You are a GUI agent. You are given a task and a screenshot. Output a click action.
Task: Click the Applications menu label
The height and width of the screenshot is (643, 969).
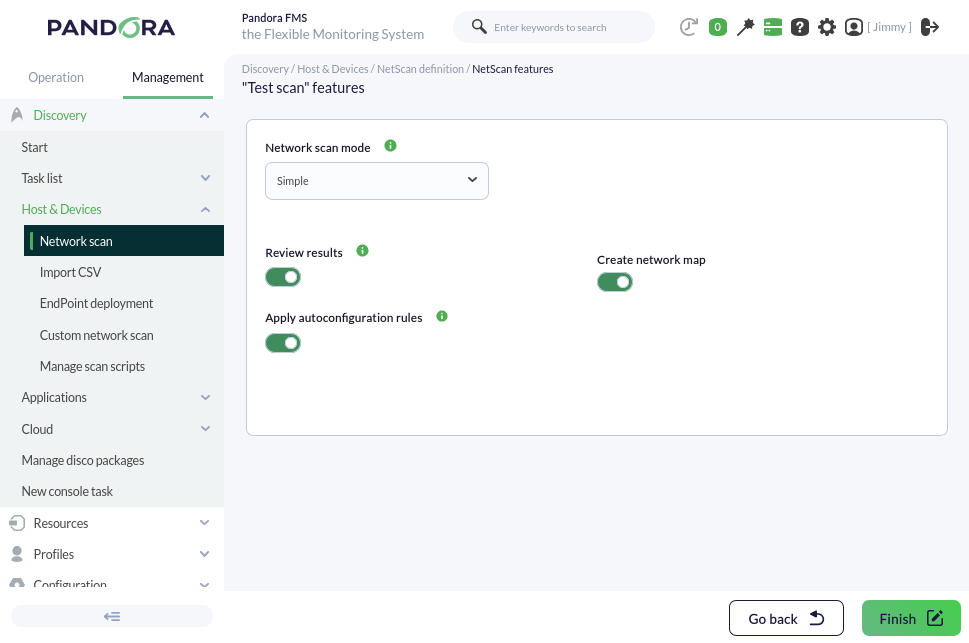(x=54, y=397)
